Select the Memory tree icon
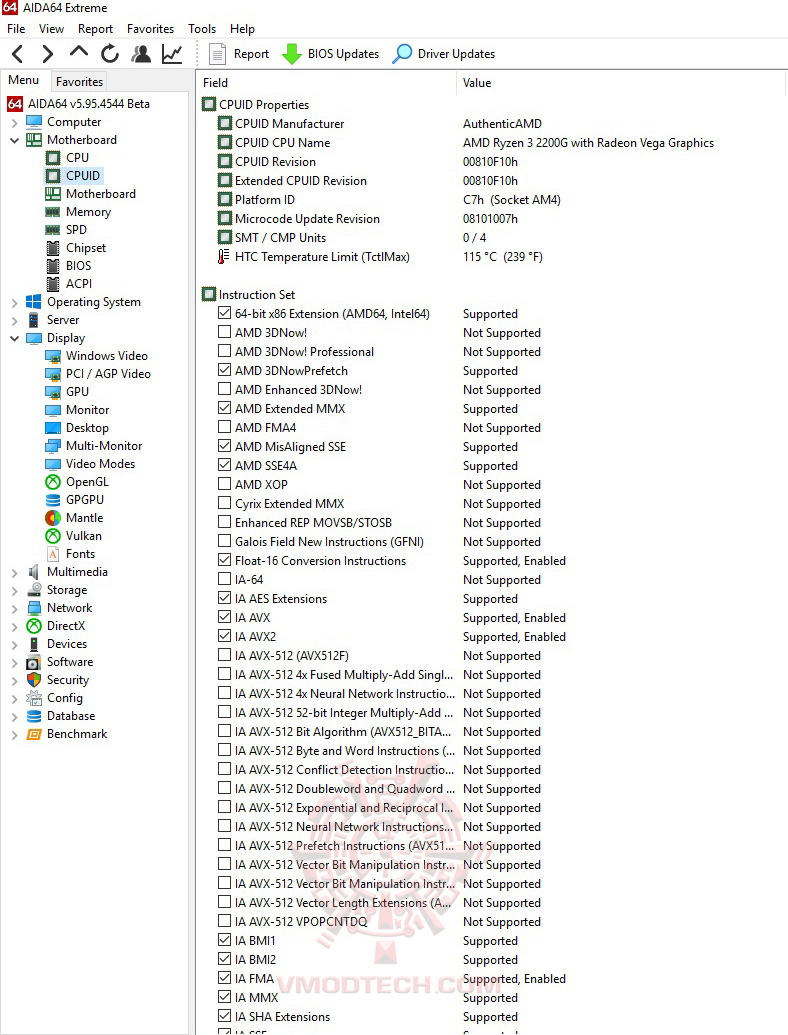The image size is (788, 1035). point(53,212)
